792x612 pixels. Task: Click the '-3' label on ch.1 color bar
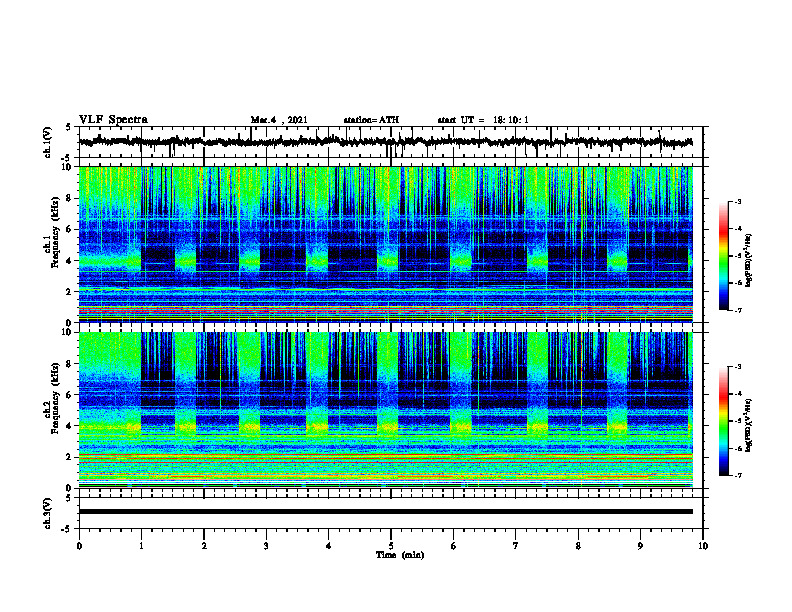coord(738,201)
